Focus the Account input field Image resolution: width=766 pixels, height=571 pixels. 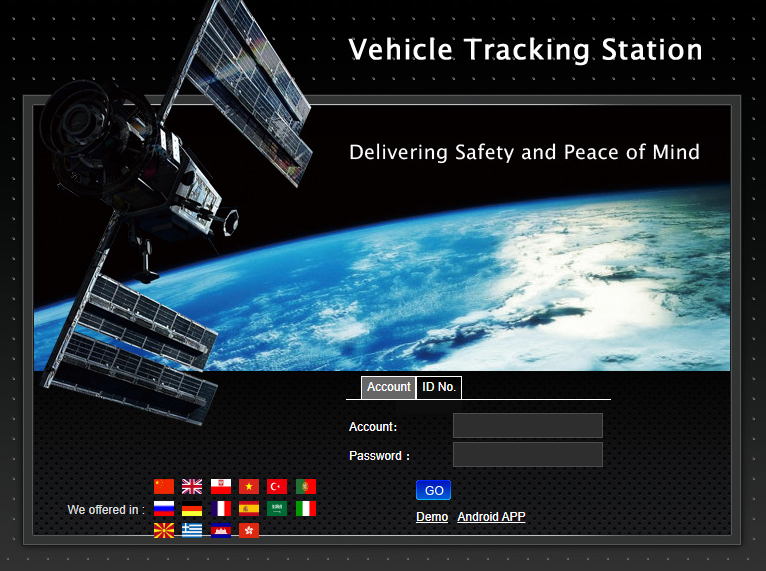click(528, 425)
